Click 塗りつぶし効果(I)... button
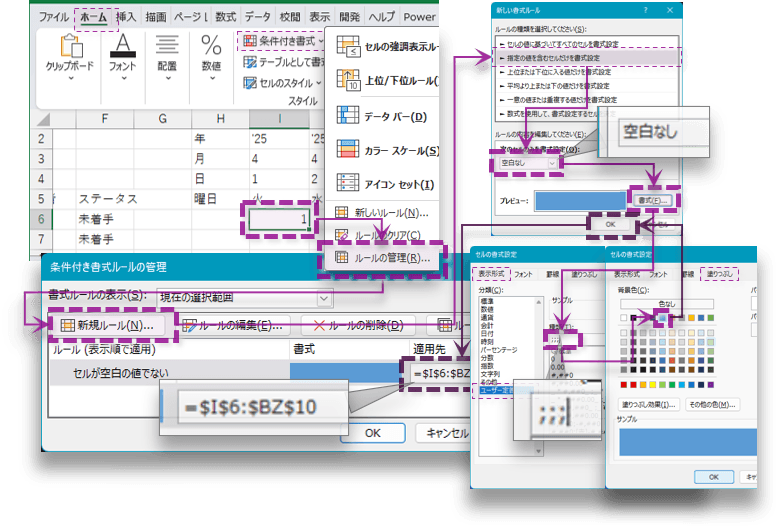777x526 pixels. pyautogui.click(x=649, y=405)
